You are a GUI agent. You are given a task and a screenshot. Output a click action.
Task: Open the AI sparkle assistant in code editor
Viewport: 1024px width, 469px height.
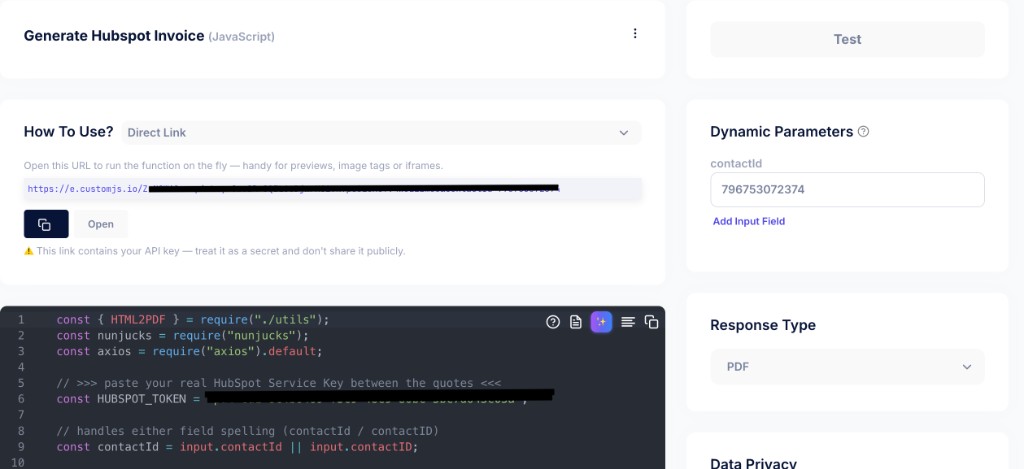(x=601, y=321)
